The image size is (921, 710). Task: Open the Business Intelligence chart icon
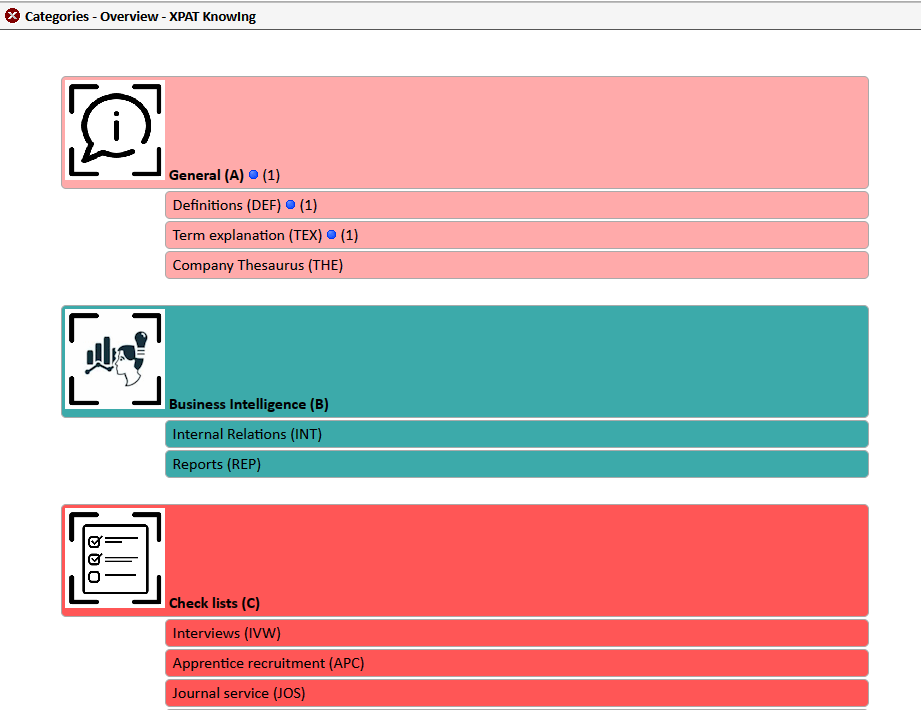(x=115, y=359)
